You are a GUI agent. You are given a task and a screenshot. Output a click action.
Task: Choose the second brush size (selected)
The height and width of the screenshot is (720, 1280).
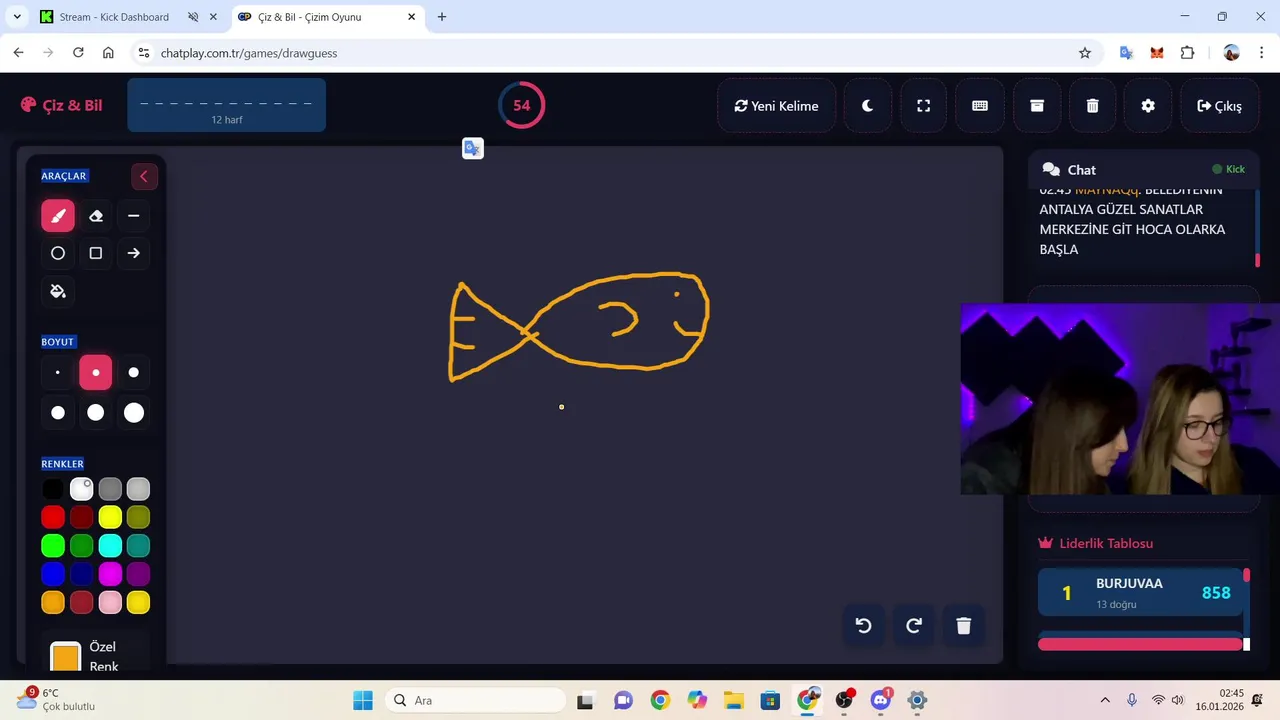[x=96, y=372]
